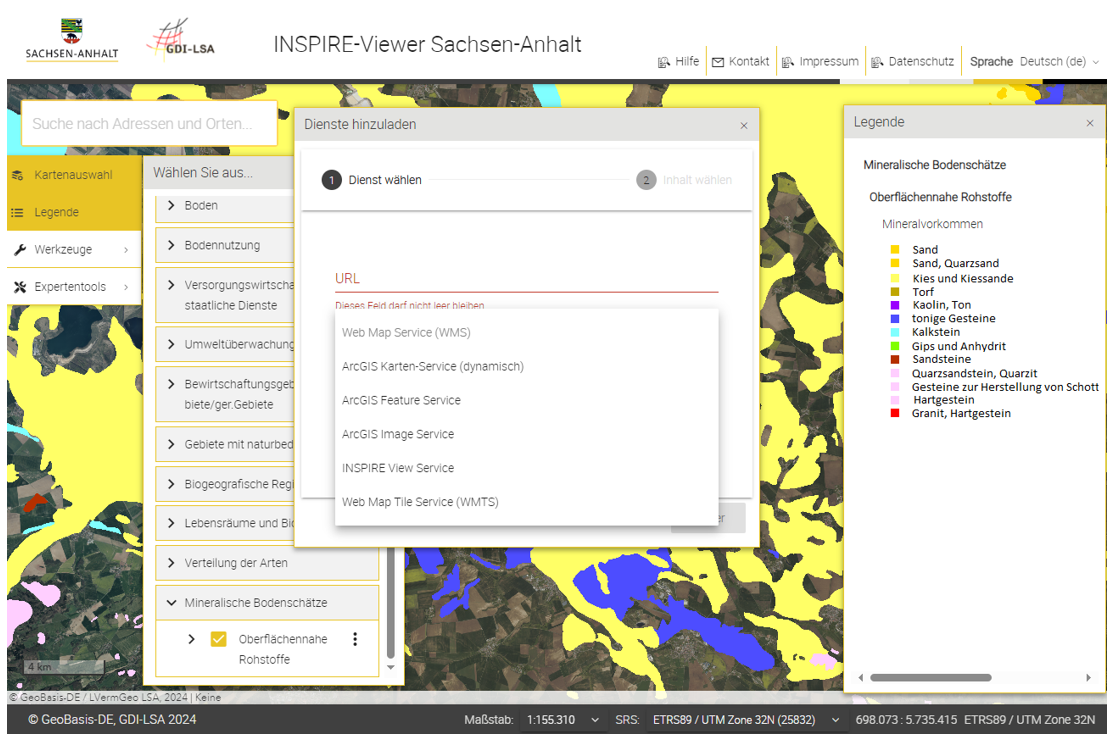1113x741 pixels.
Task: Open three-dot menu for Oberflächennahe Rohstoffe
Action: point(354,639)
